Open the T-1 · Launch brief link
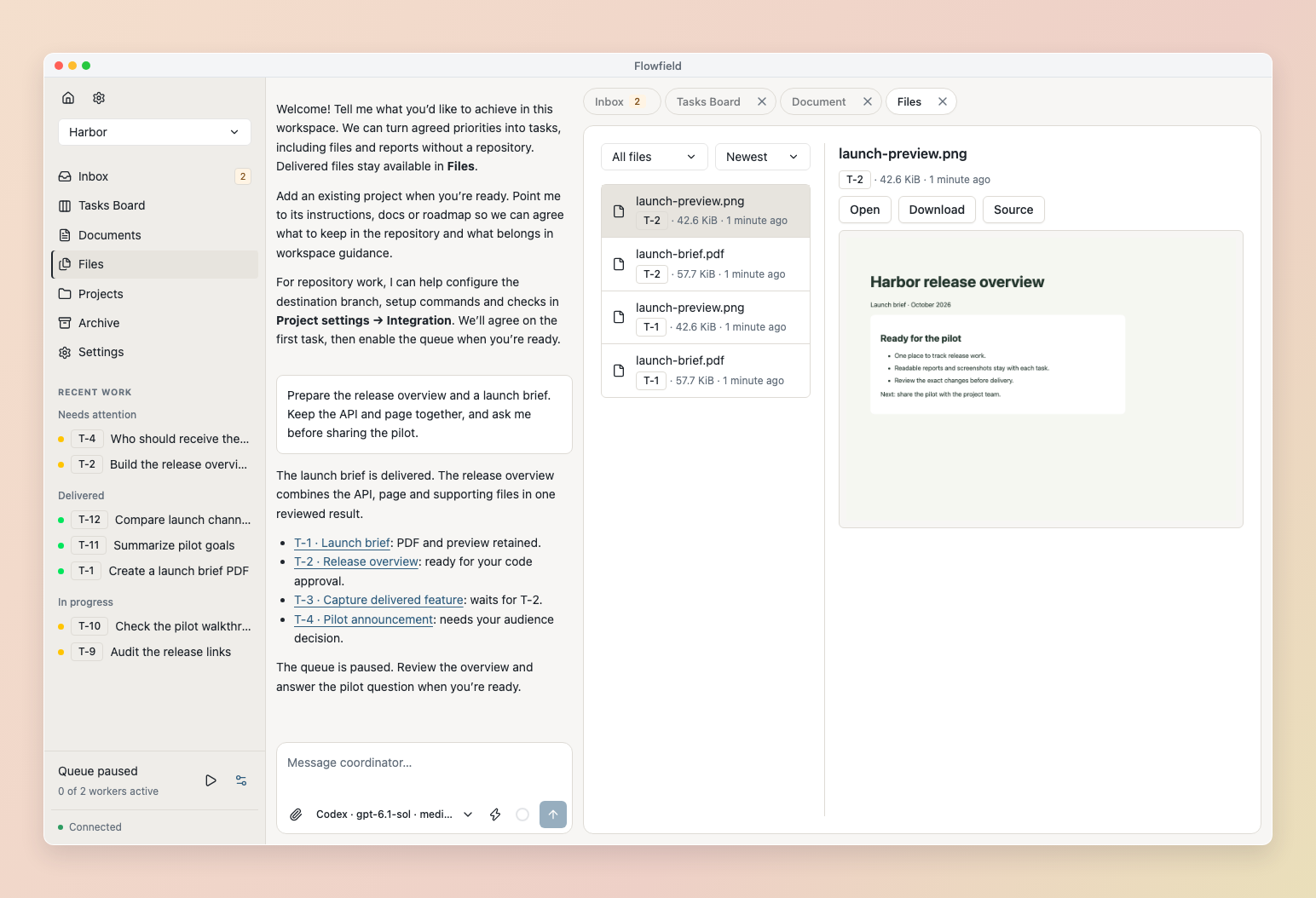1316x898 pixels. coord(342,543)
